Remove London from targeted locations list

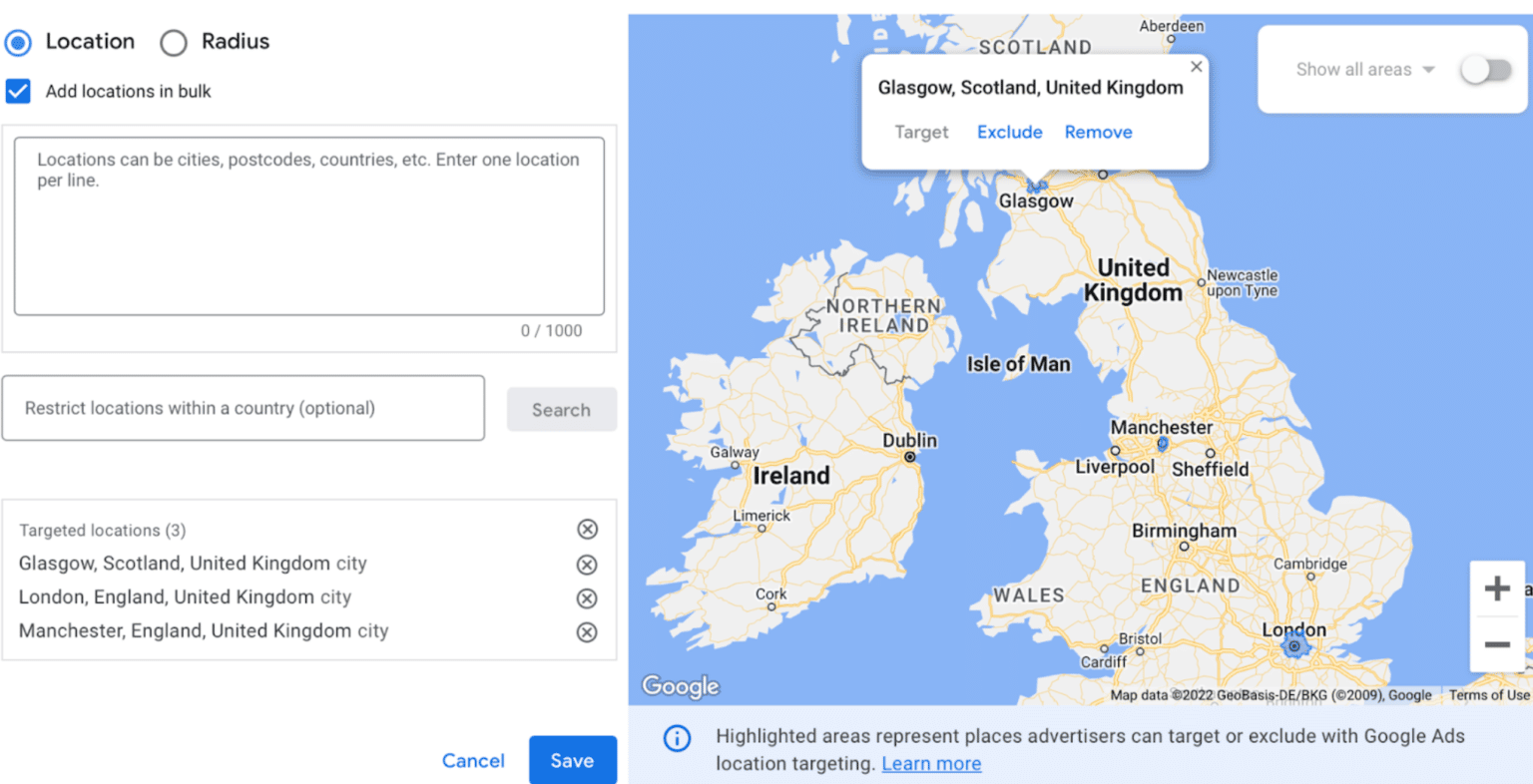(587, 597)
